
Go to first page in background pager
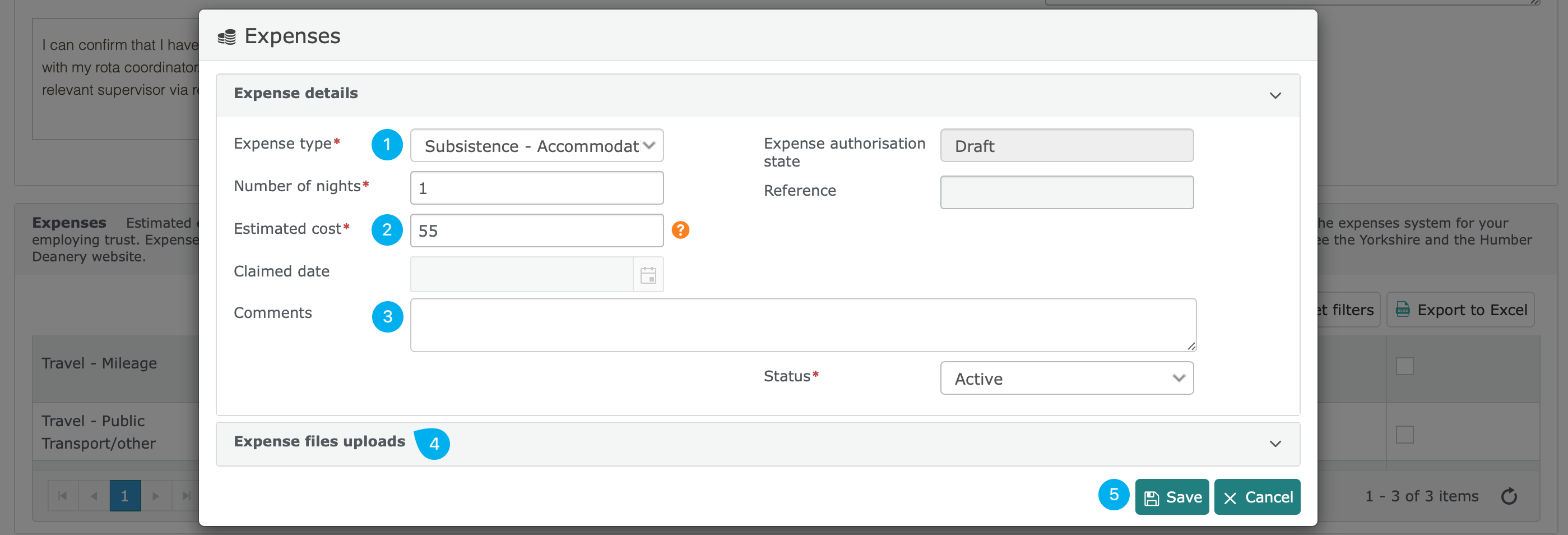pyautogui.click(x=63, y=495)
